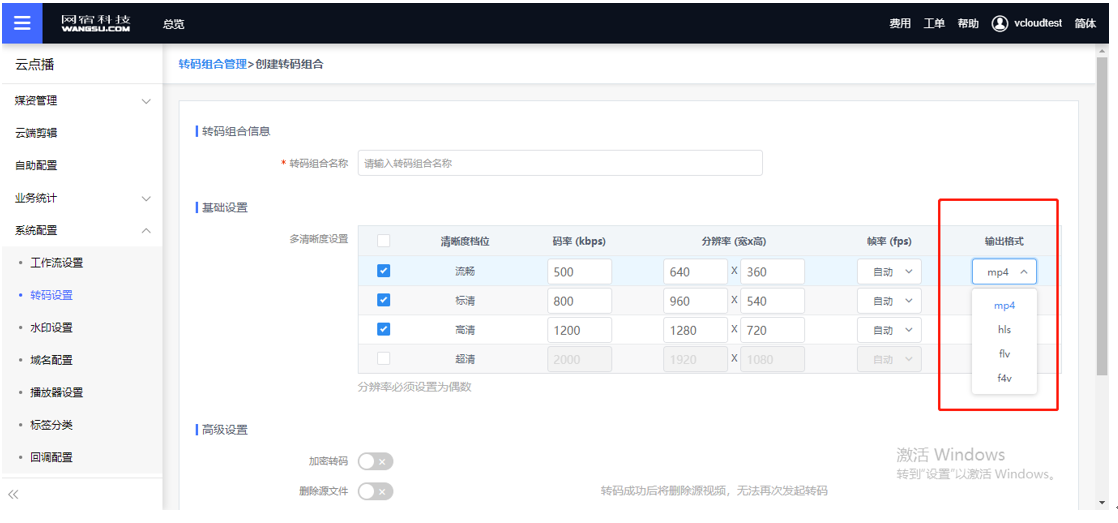Click the vcloudtest account name
Screen dimensions: 1118x523
click(x=1038, y=24)
